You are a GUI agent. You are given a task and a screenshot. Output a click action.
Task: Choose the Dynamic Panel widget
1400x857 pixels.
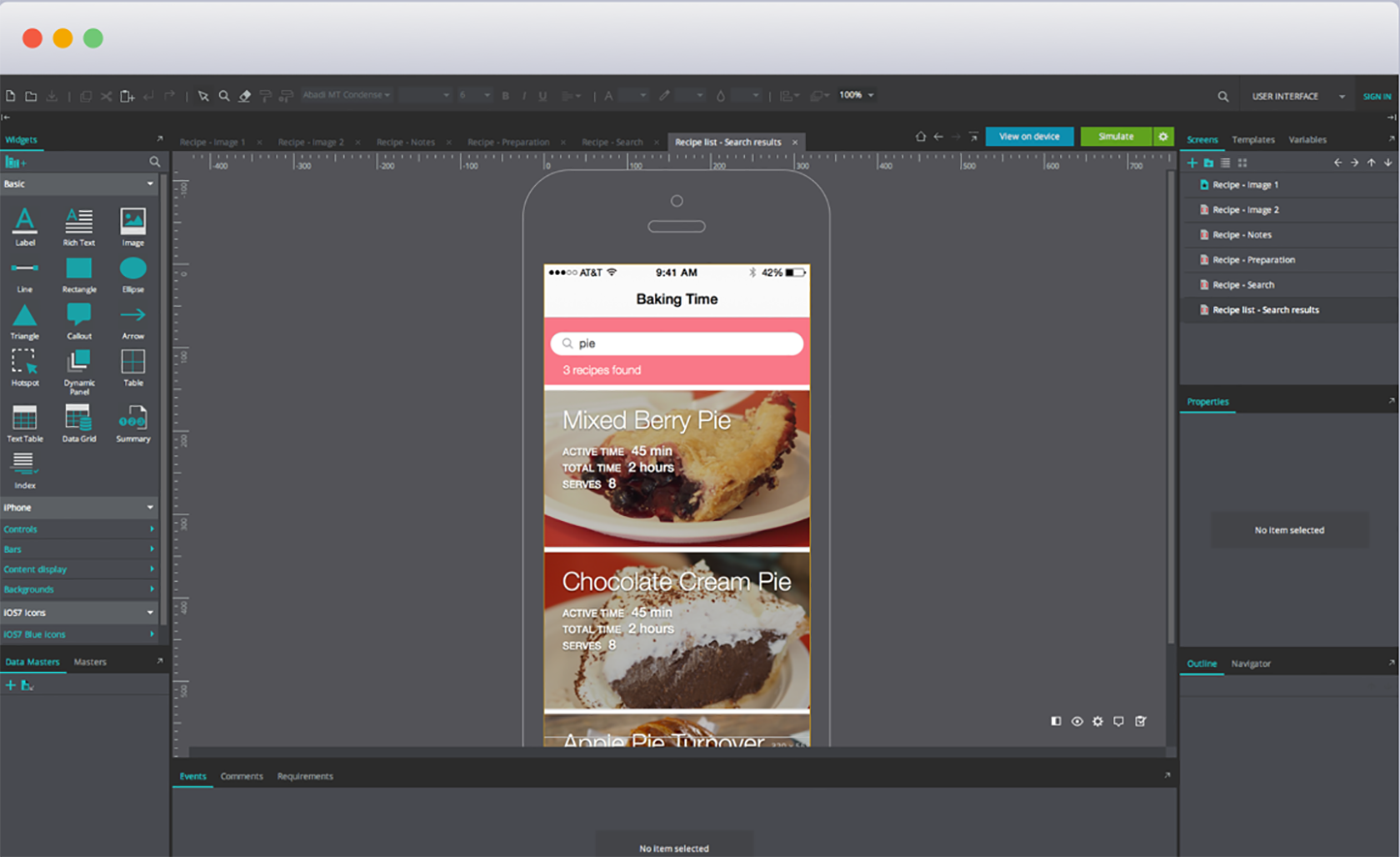pos(79,372)
